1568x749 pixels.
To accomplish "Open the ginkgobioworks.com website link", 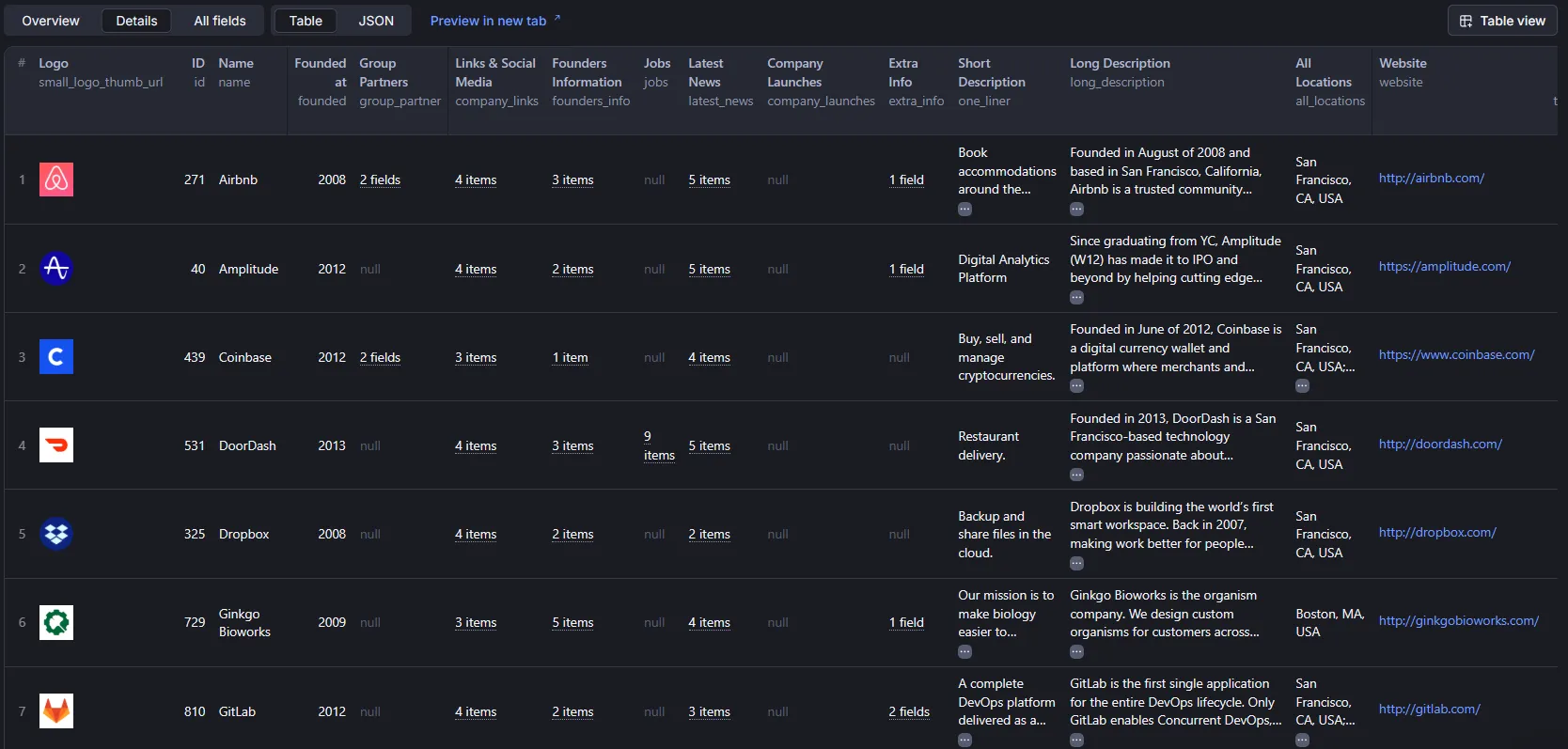I will [1458, 621].
